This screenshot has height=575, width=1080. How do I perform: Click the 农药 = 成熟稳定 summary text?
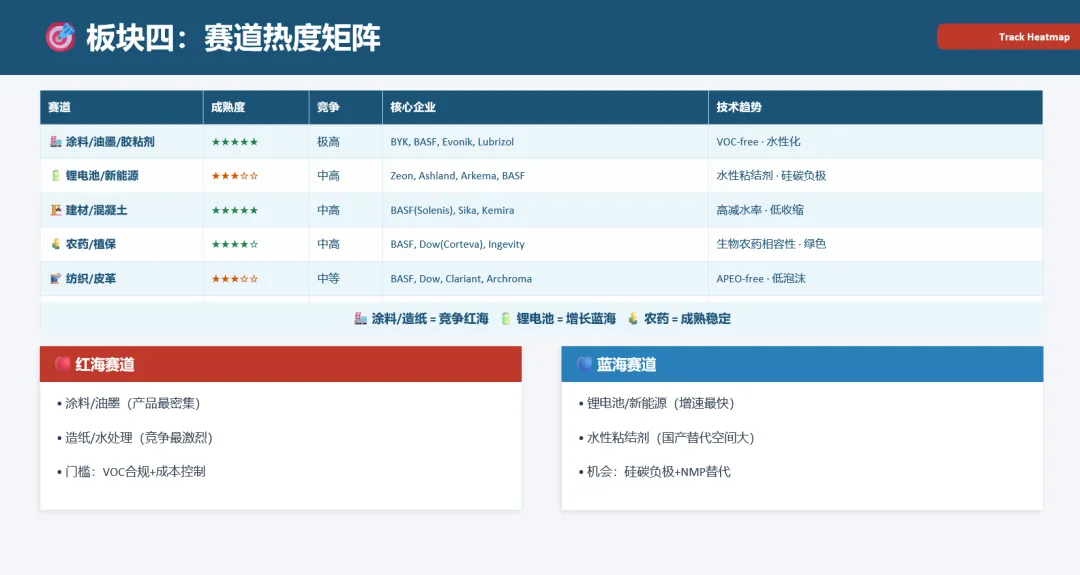pyautogui.click(x=687, y=318)
